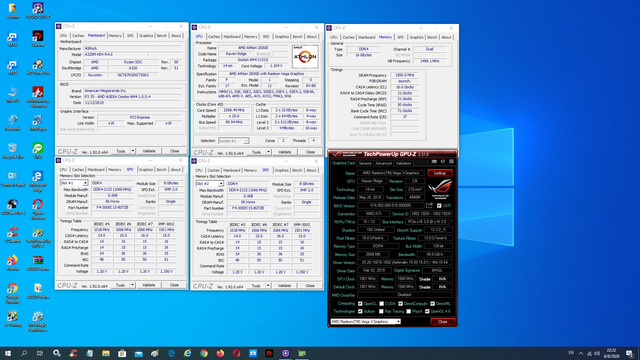The height and width of the screenshot is (360, 640).
Task: Launch the Opera Browser desktop shortcut
Action: [38, 209]
